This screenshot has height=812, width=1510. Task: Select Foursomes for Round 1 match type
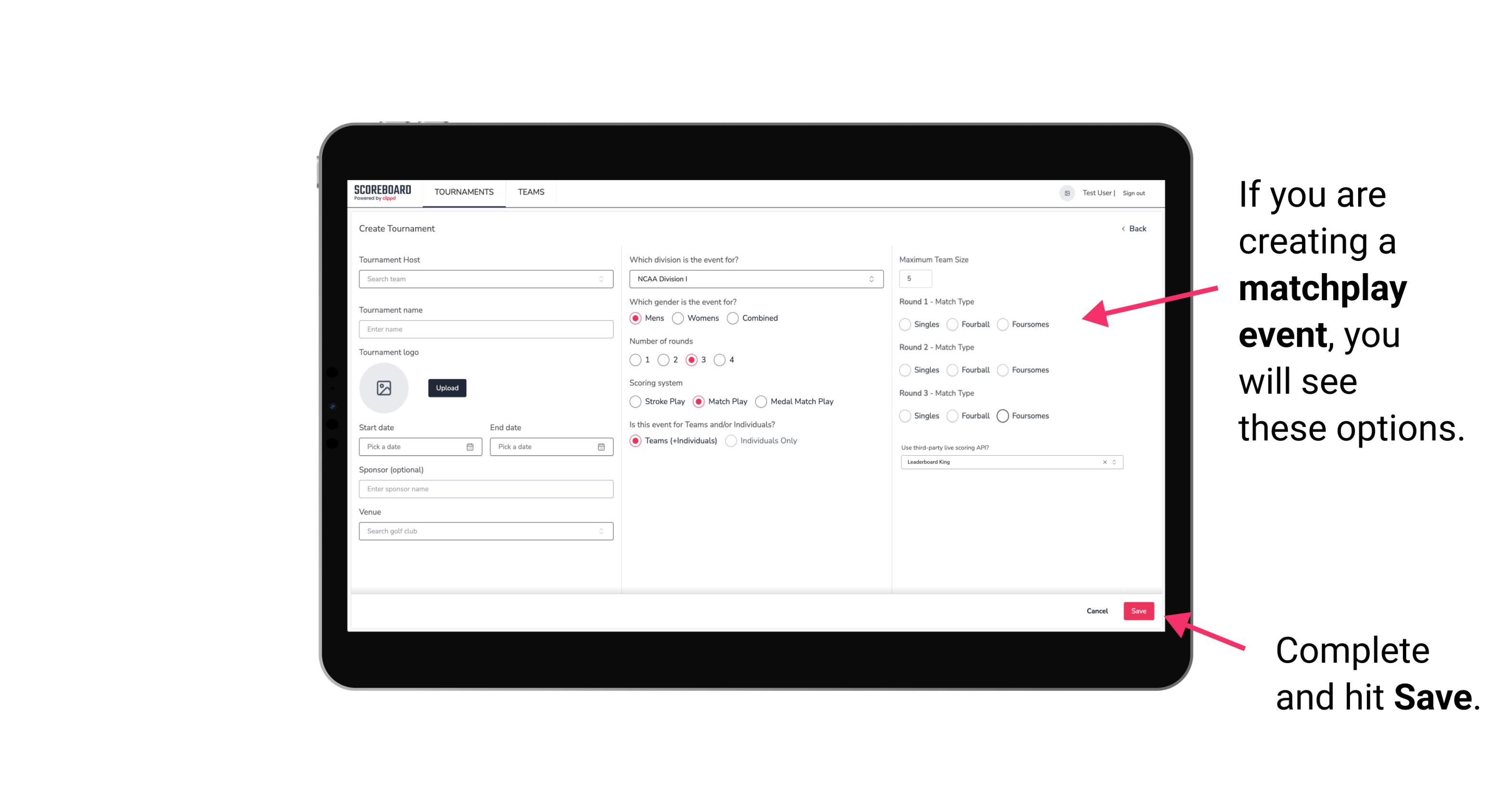click(1004, 324)
